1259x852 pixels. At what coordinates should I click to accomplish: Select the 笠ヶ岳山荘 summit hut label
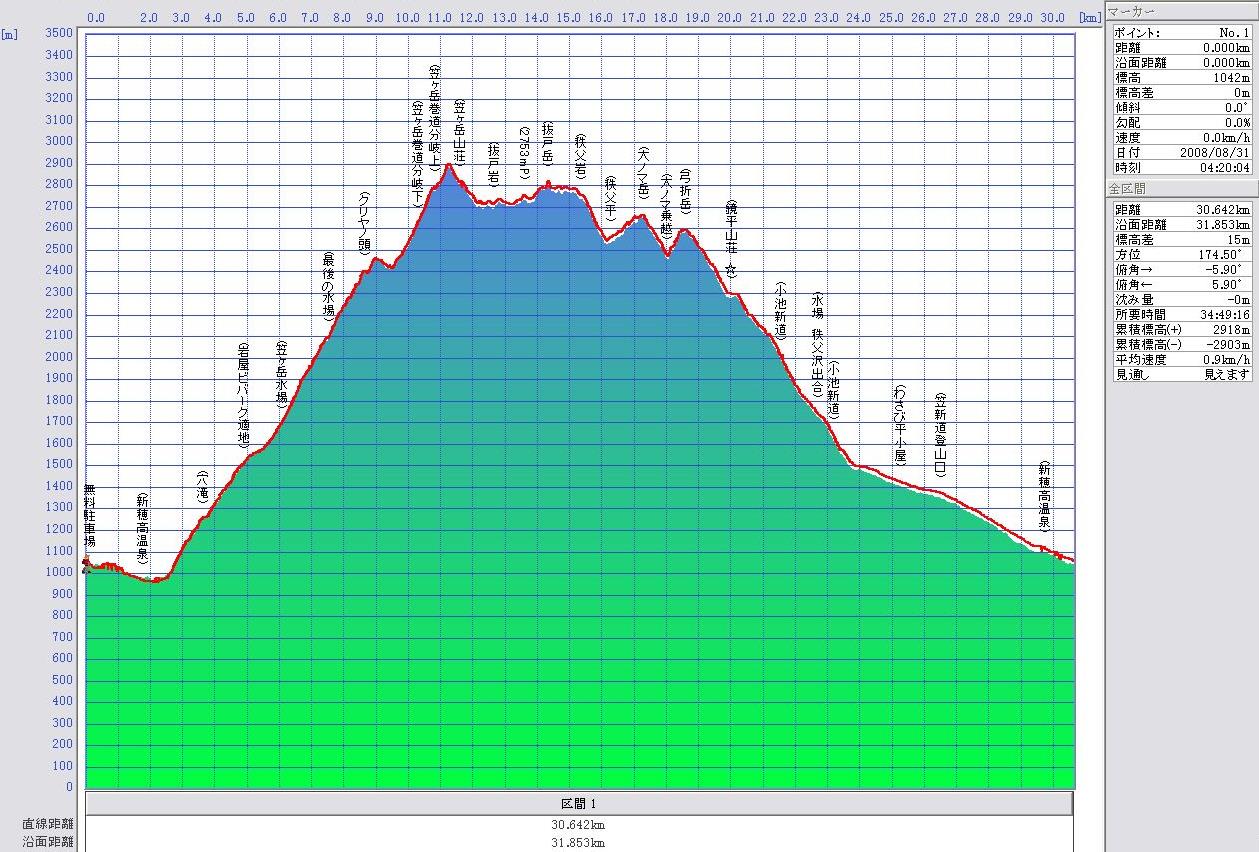[x=460, y=124]
